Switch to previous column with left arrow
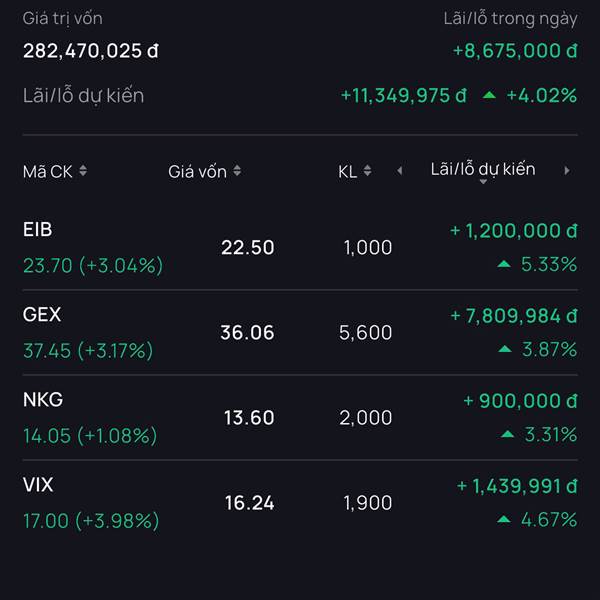Viewport: 600px width, 600px height. [400, 171]
